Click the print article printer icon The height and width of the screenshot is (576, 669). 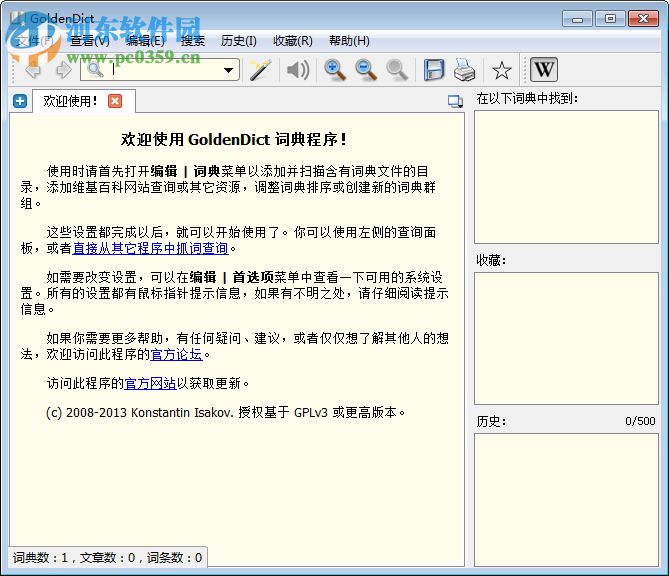[x=465, y=70]
